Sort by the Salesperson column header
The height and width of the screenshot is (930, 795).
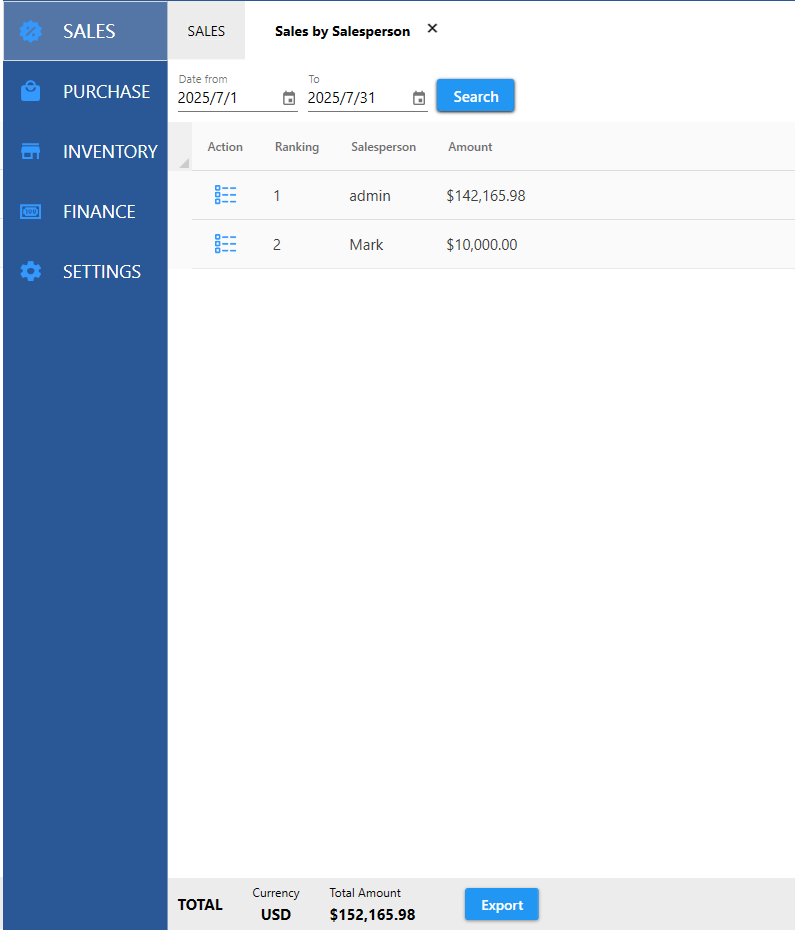tap(383, 147)
